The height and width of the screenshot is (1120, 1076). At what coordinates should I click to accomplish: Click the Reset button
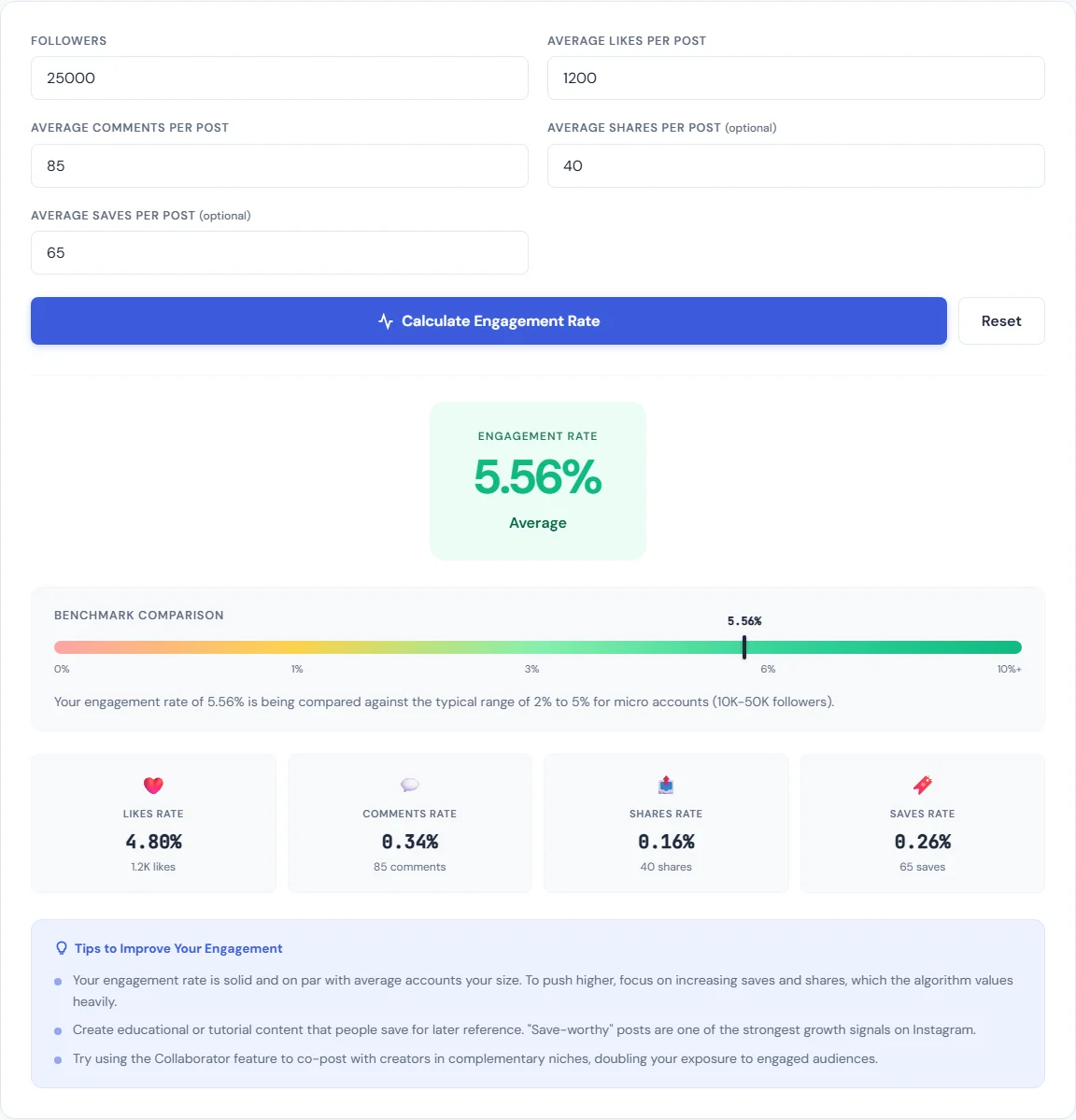pos(1000,320)
